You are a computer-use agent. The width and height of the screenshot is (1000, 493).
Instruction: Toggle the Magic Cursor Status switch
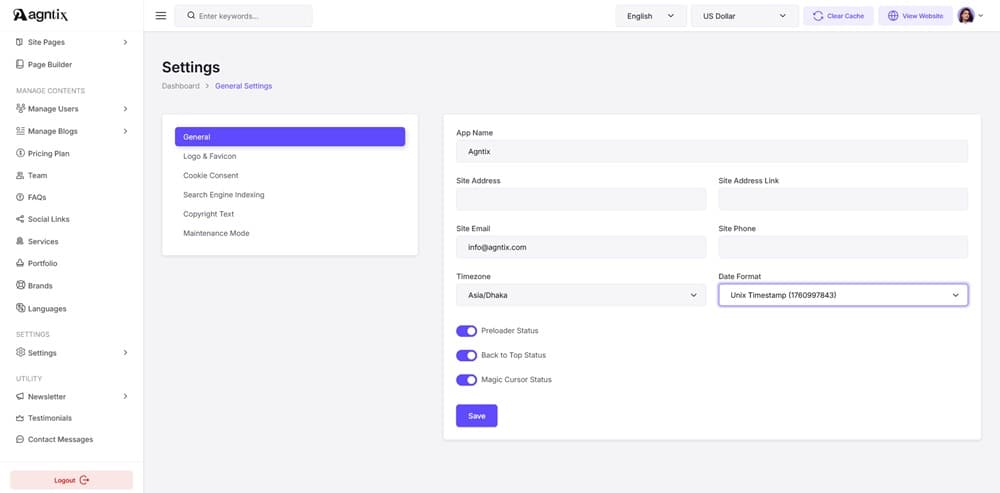click(x=466, y=380)
